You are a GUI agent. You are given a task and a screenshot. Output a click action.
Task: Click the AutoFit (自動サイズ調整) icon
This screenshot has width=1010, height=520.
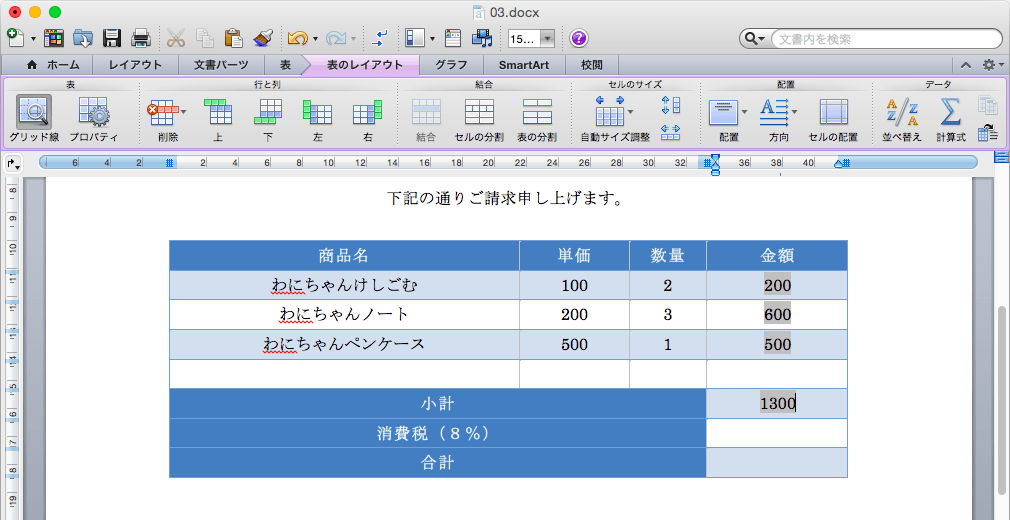coord(609,111)
